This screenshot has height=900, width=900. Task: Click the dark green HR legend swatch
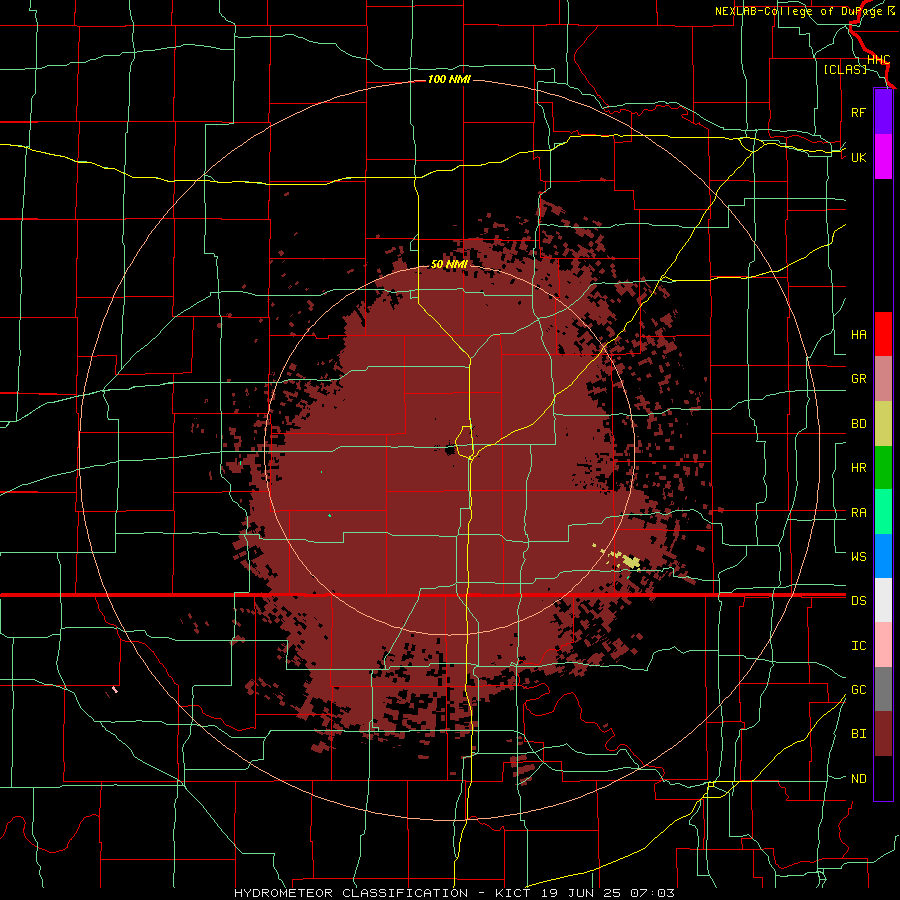tap(883, 468)
